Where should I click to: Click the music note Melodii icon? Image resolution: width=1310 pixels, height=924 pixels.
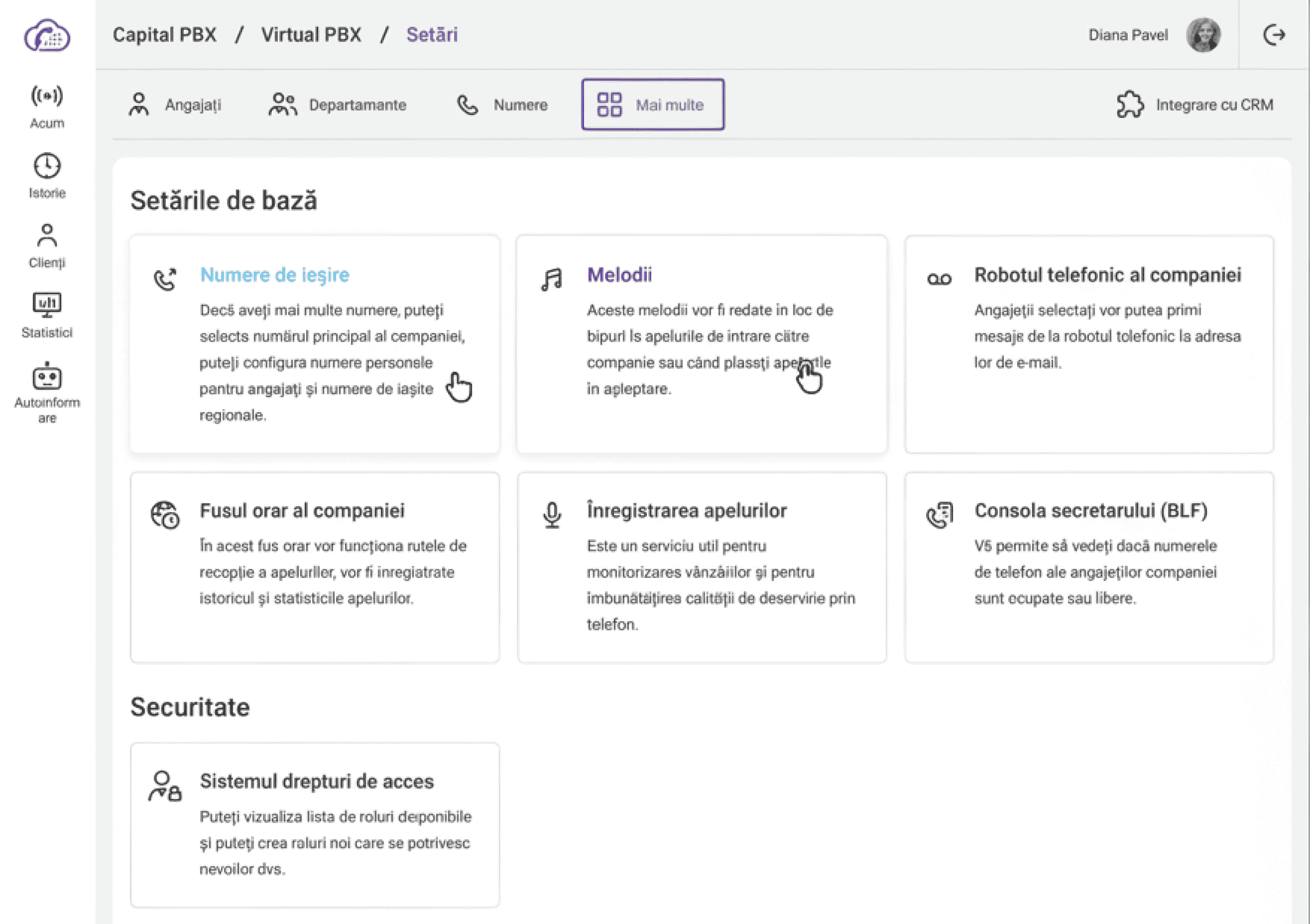[x=552, y=279]
